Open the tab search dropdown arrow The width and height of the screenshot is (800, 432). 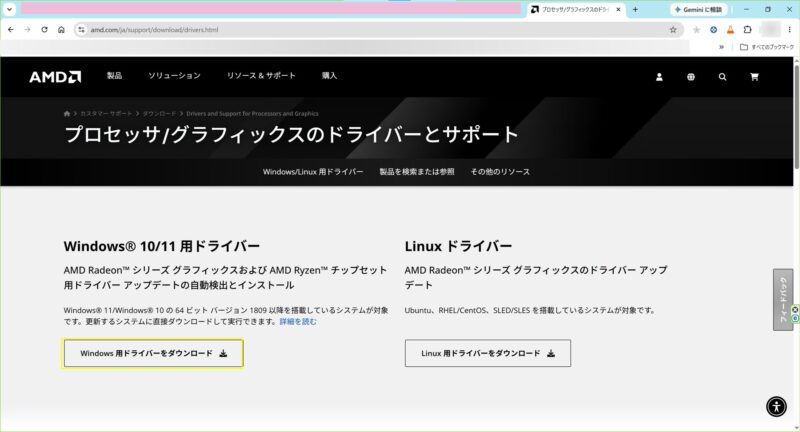(x=9, y=9)
